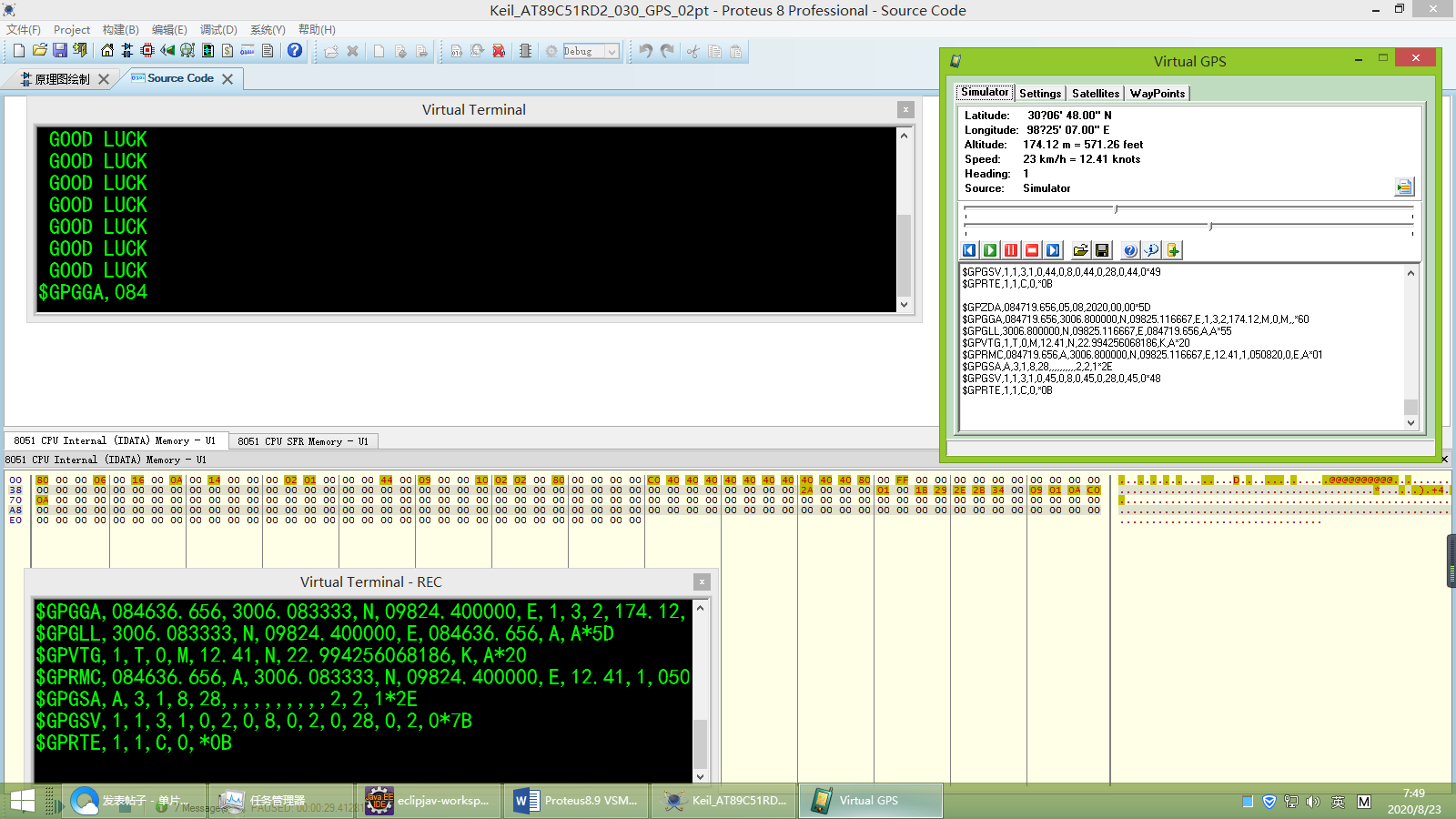The width and height of the screenshot is (1456, 819).
Task: Open Schematic Capture toolbar icon
Action: pyautogui.click(x=127, y=51)
